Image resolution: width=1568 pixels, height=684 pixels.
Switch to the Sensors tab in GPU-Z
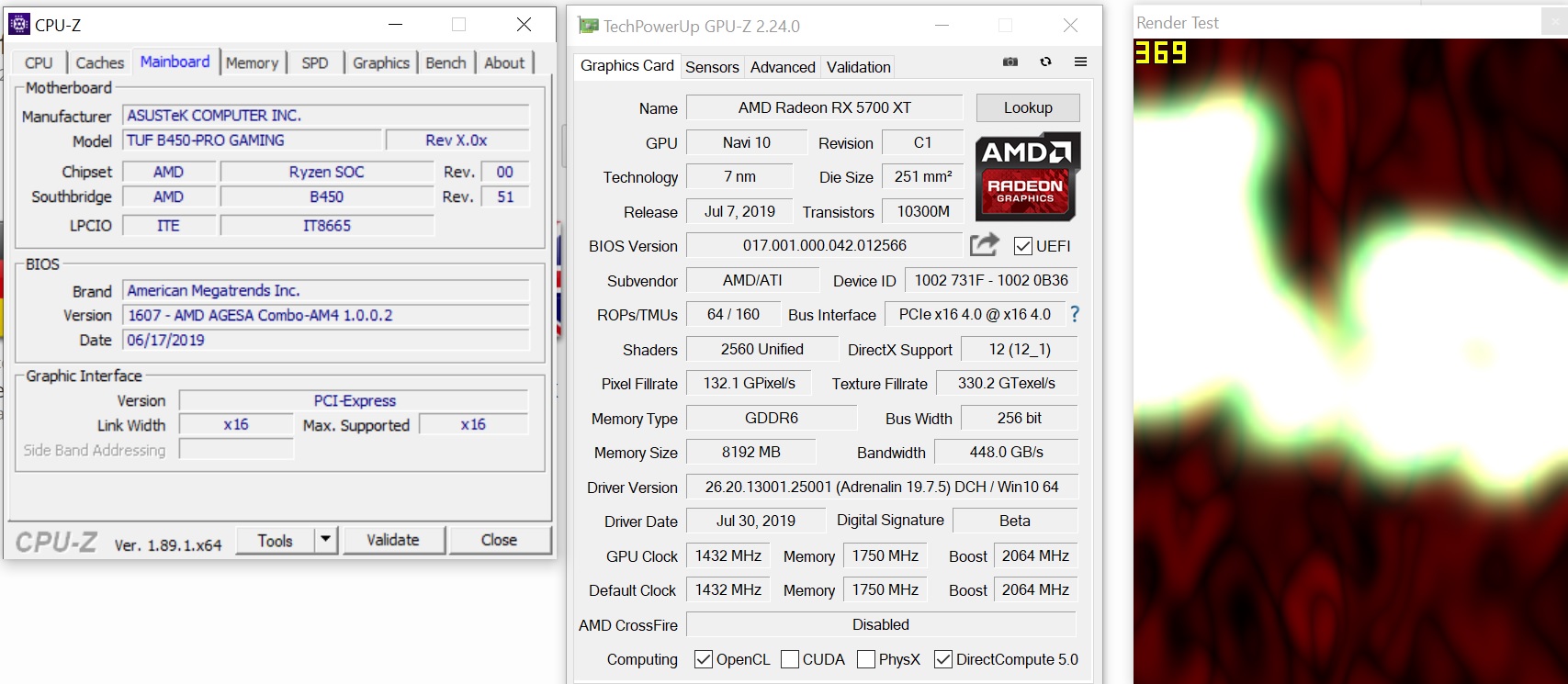pyautogui.click(x=712, y=67)
